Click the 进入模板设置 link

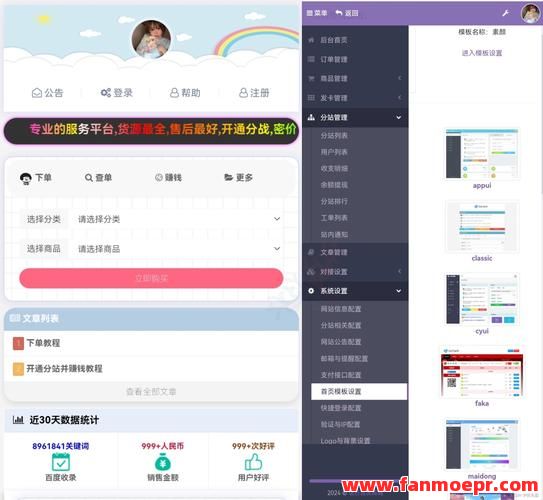[x=482, y=53]
